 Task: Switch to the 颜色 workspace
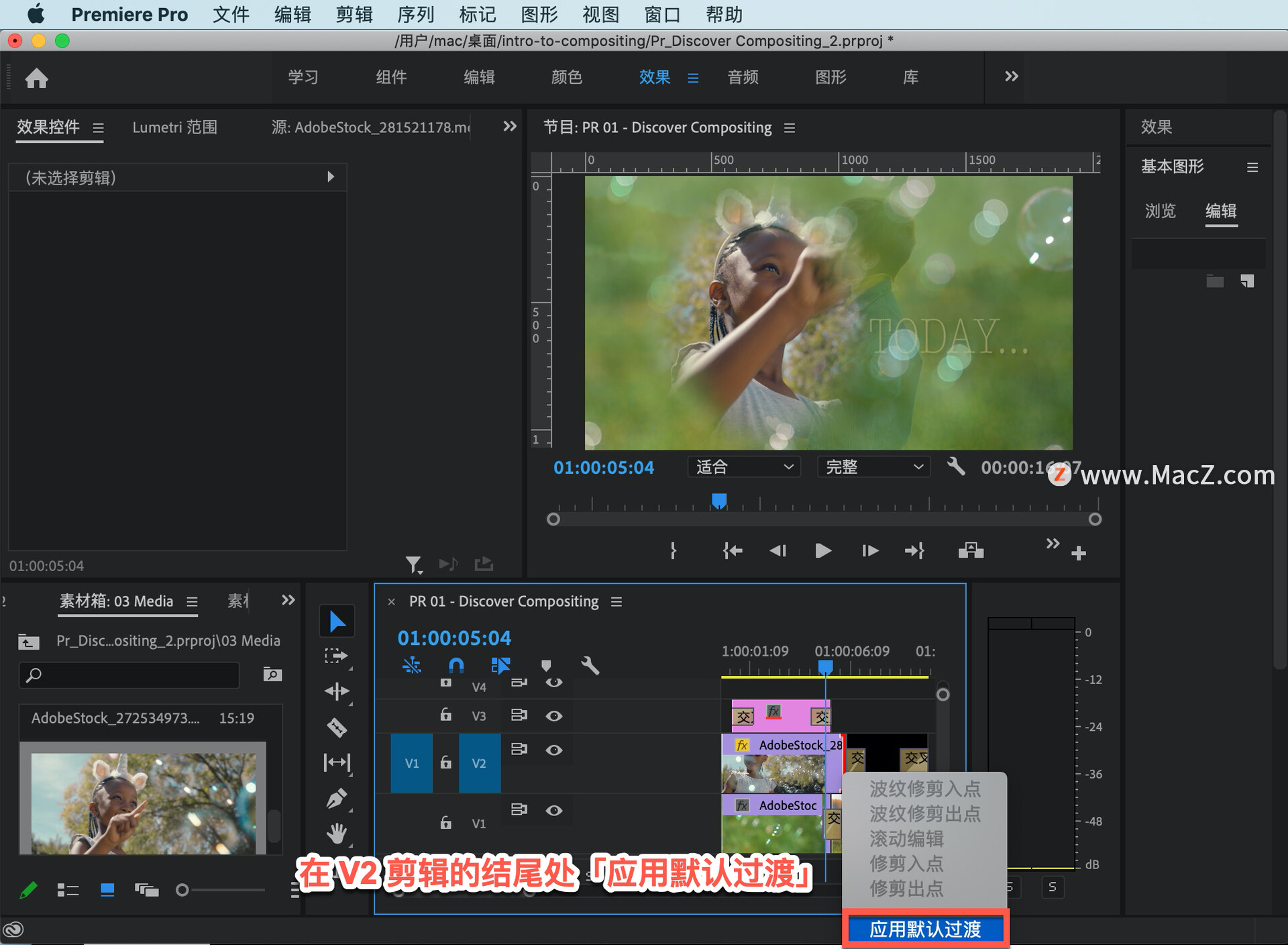(x=567, y=77)
